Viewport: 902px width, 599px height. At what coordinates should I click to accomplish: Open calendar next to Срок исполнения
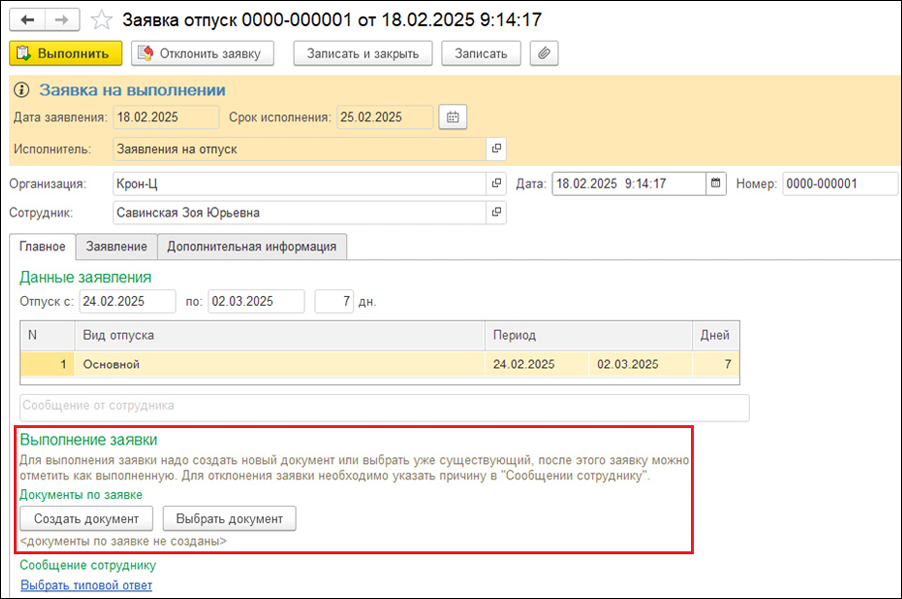tap(453, 117)
